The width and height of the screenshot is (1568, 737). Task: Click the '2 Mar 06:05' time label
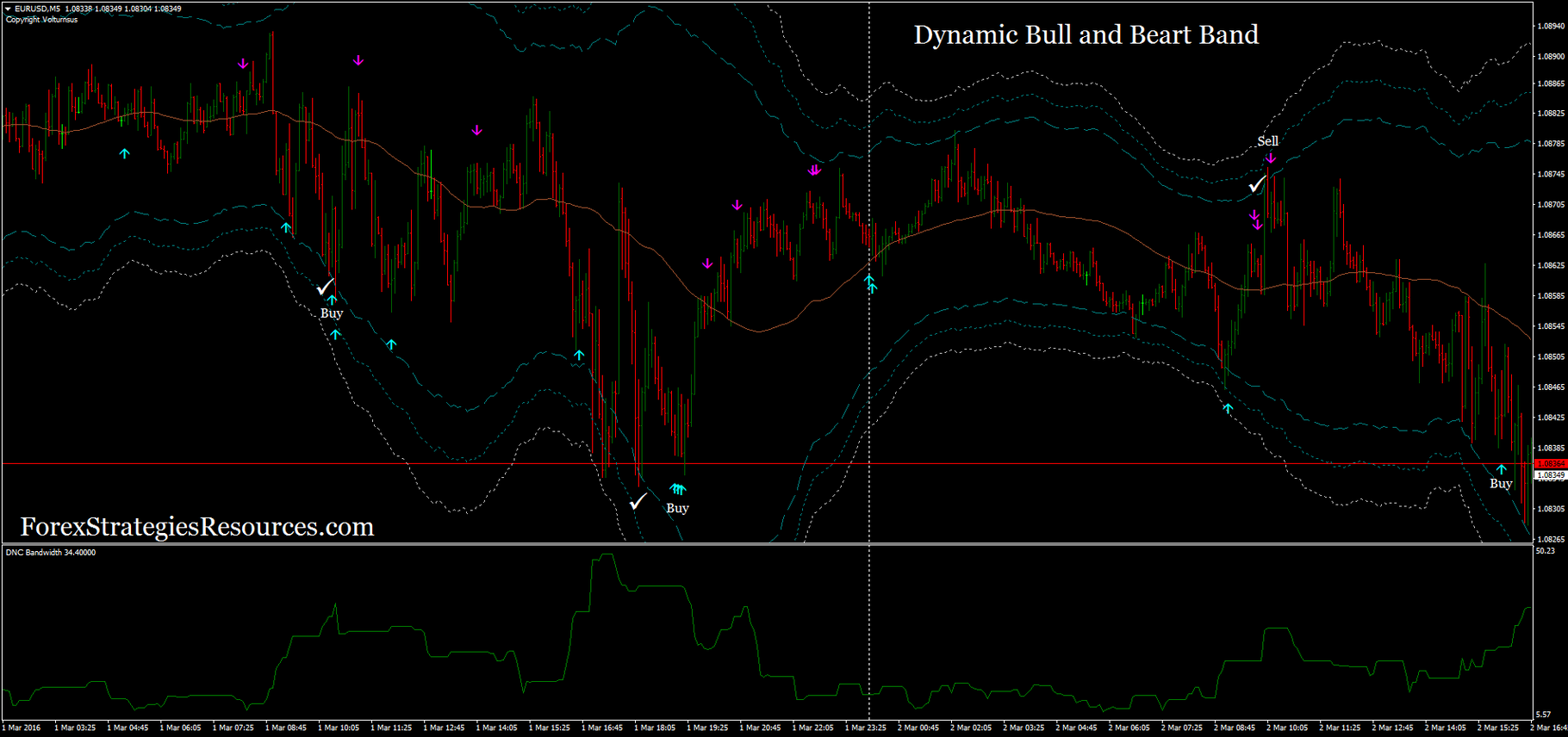click(x=1129, y=728)
